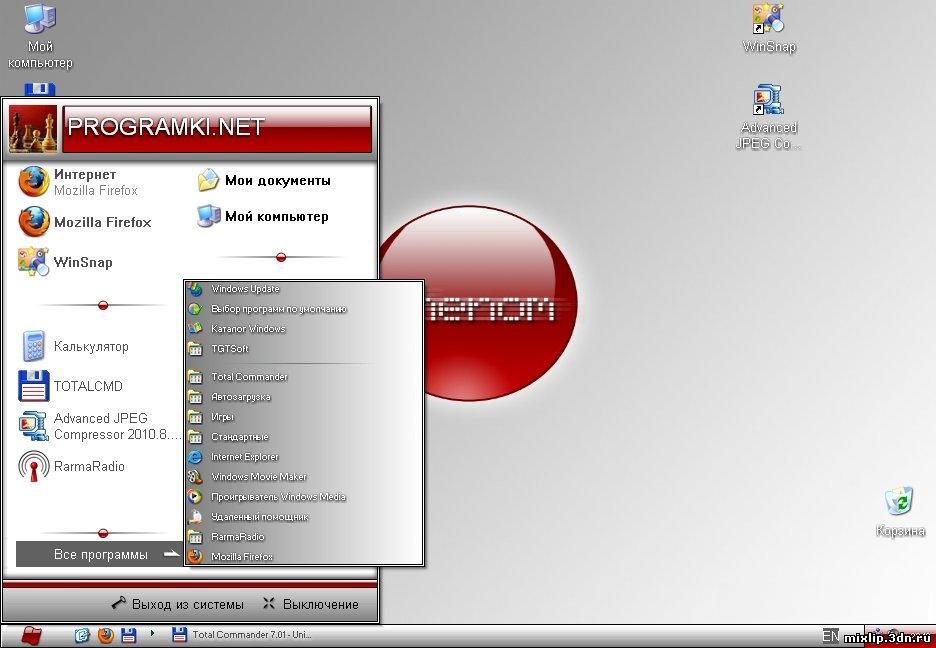Launch WinSnap from the Start menu list
This screenshot has height=648, width=936.
point(65,262)
